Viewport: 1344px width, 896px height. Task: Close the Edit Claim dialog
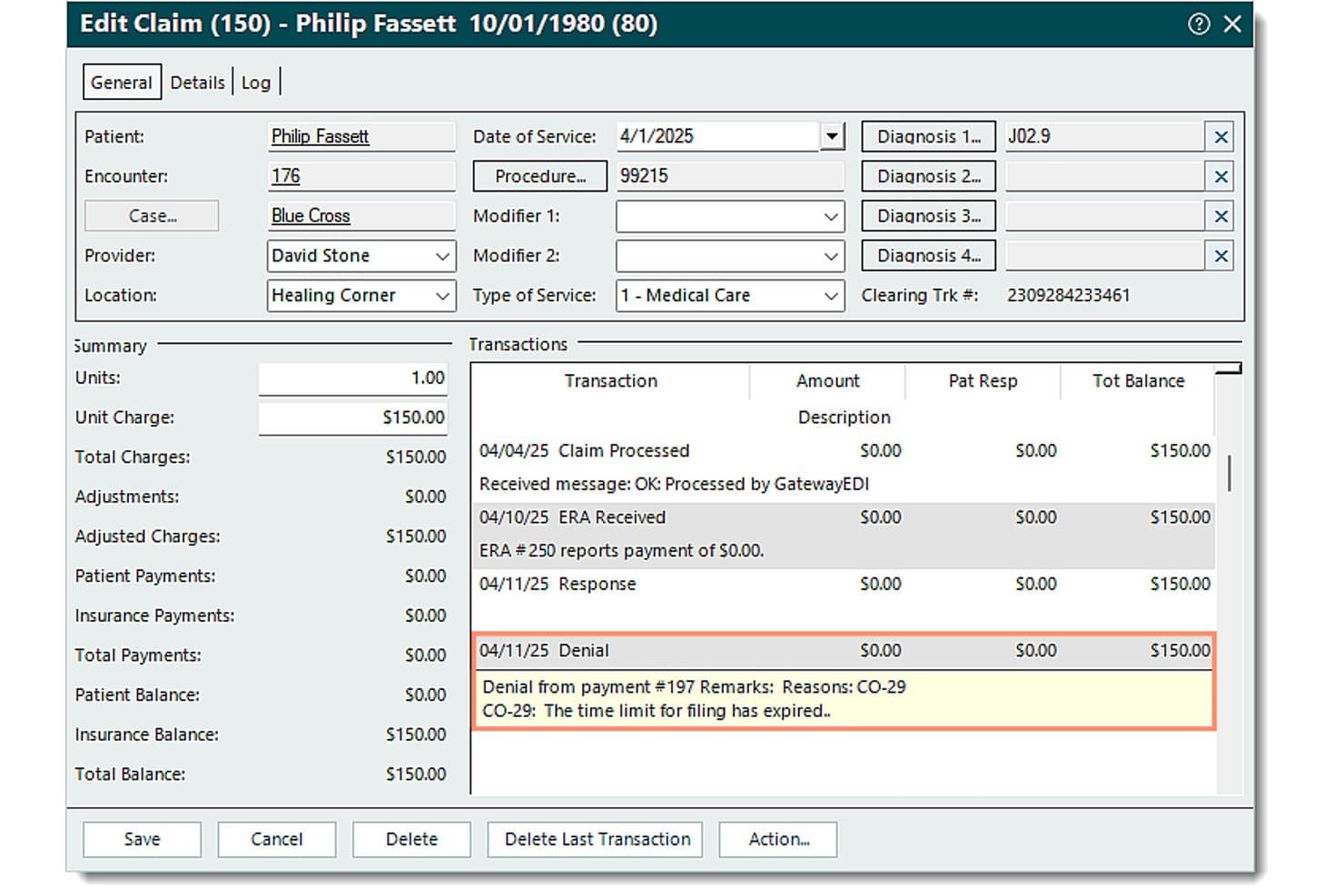[x=1231, y=25]
